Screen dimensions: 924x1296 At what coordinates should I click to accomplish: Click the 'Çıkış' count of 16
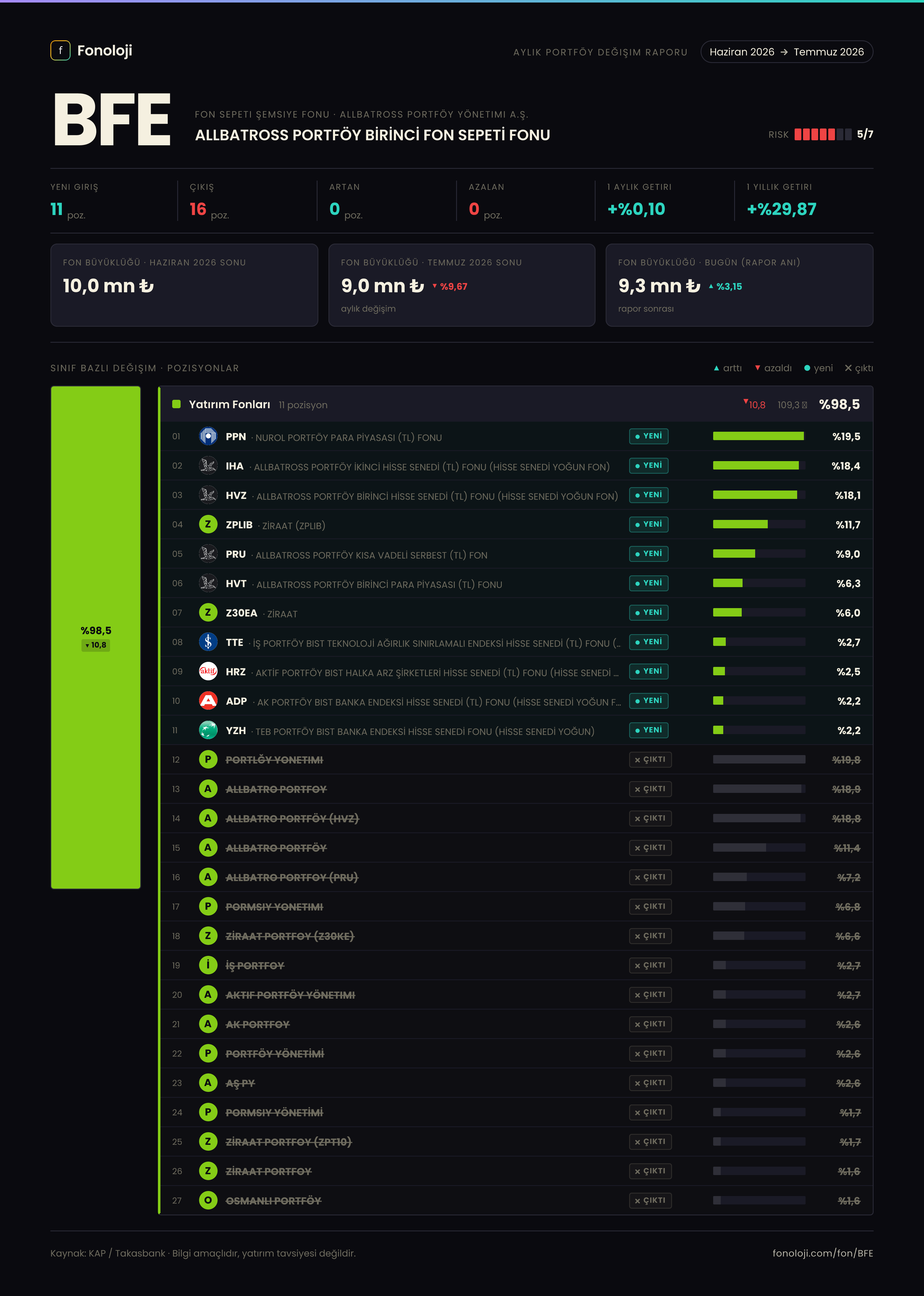(198, 209)
